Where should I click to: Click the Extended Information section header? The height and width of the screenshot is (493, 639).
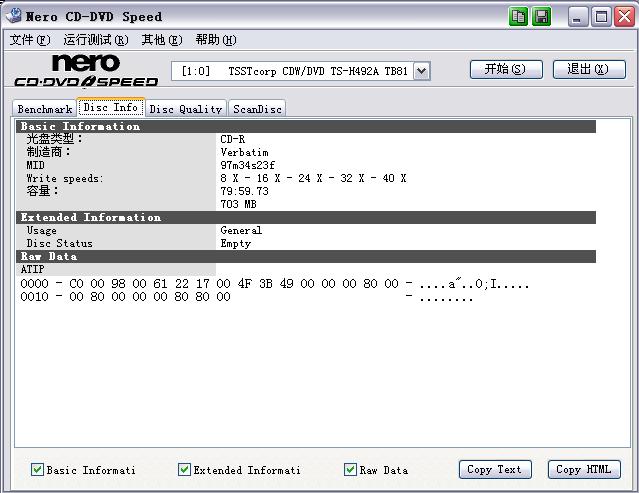[x=306, y=217]
